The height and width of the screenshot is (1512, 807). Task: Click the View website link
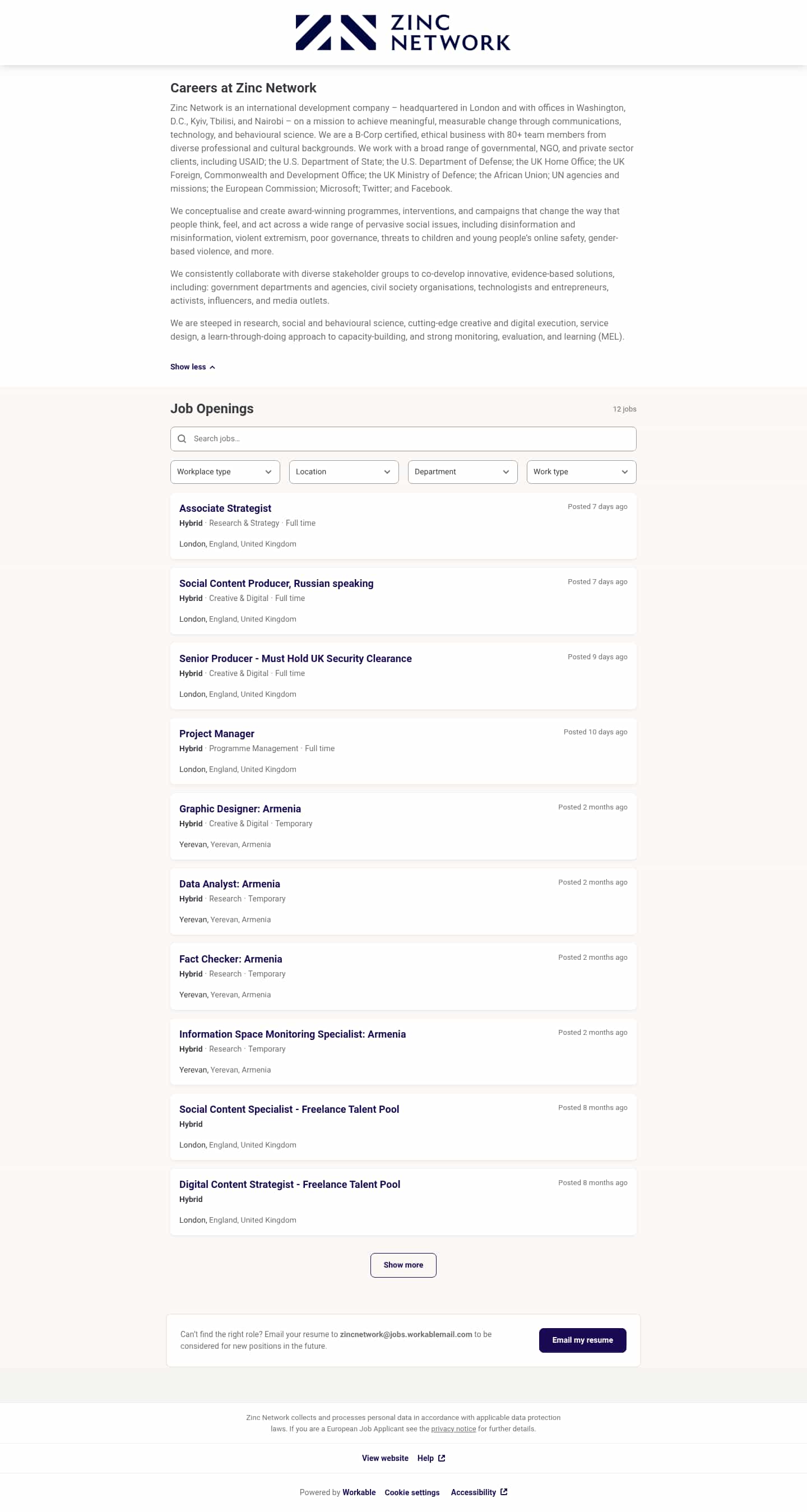[385, 1458]
